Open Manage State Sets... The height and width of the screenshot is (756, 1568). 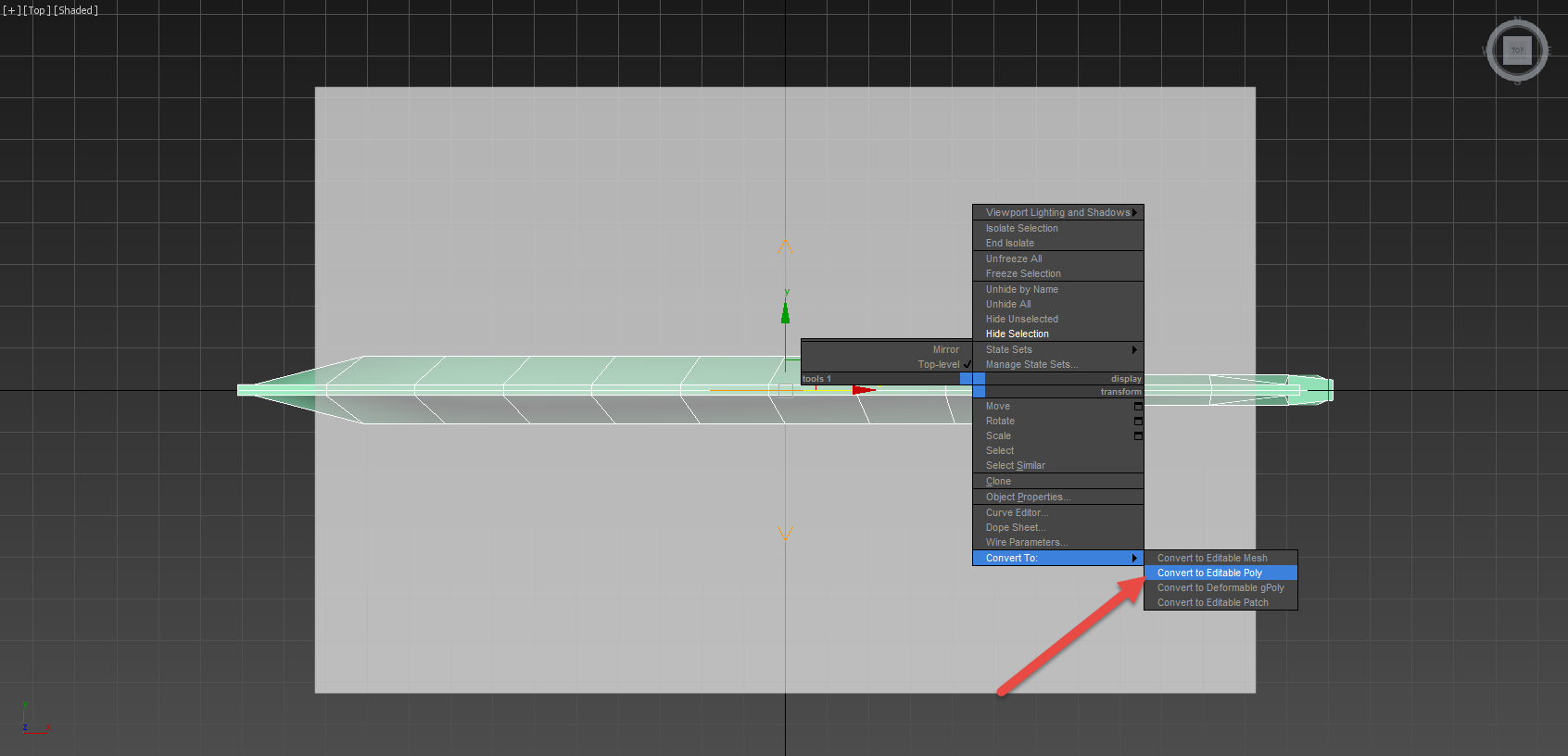pyautogui.click(x=1058, y=365)
